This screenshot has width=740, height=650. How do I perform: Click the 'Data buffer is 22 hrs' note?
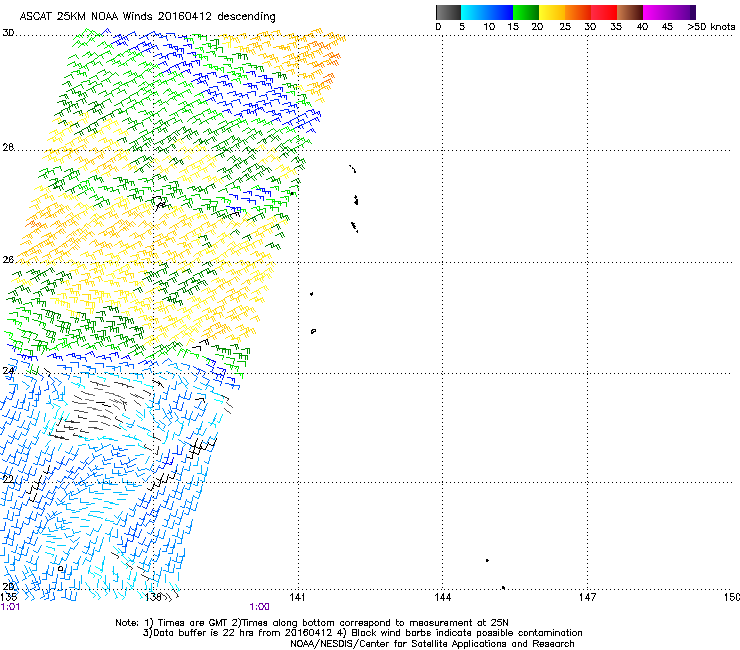(362, 633)
